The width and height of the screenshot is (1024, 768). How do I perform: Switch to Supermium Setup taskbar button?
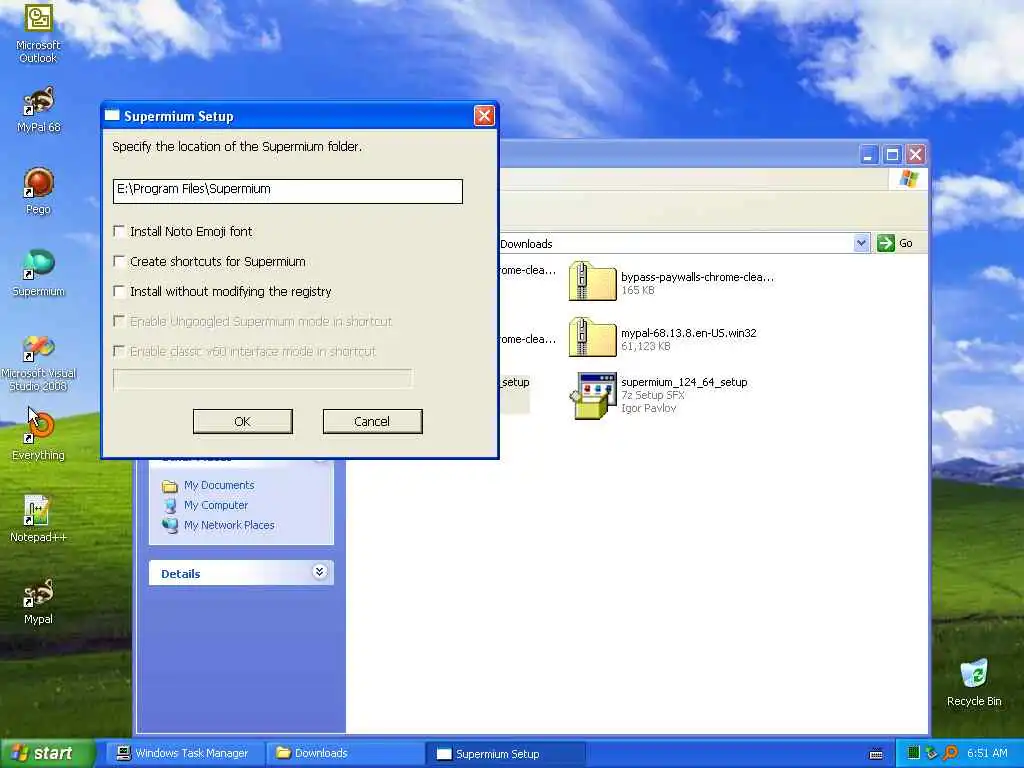(x=505, y=754)
